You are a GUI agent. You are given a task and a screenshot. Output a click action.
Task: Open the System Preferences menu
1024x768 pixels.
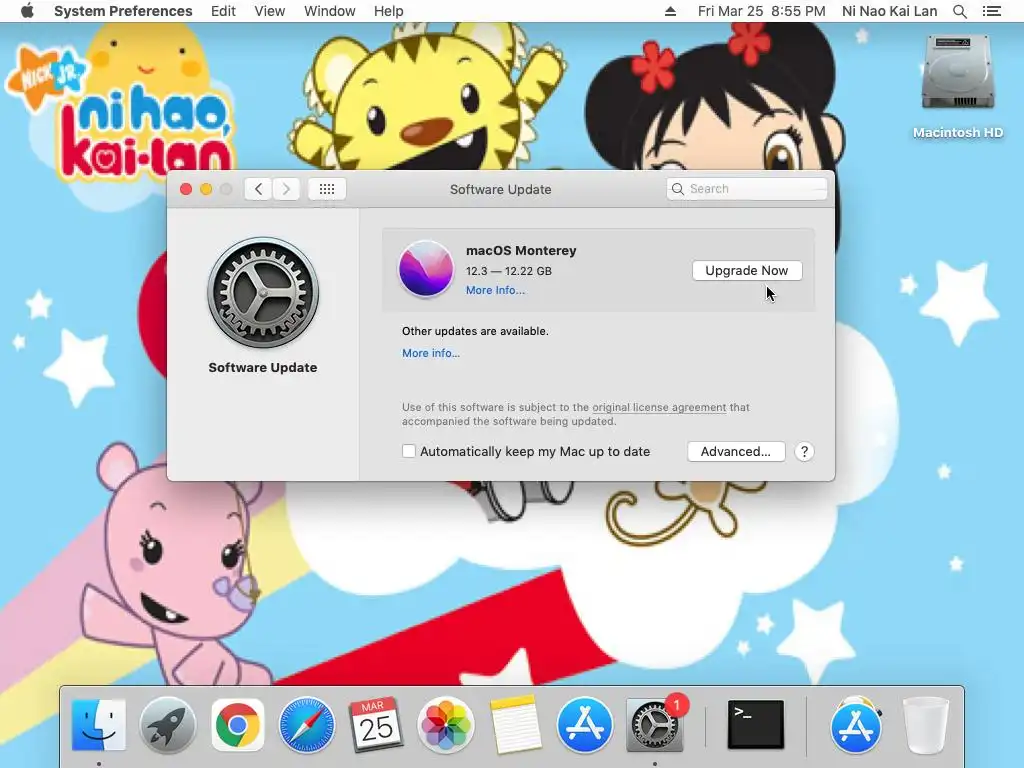pyautogui.click(x=123, y=11)
